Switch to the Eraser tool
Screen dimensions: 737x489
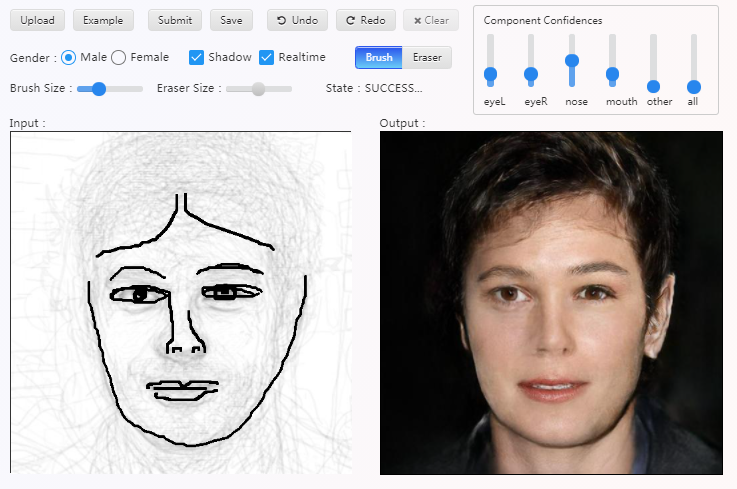coord(427,57)
